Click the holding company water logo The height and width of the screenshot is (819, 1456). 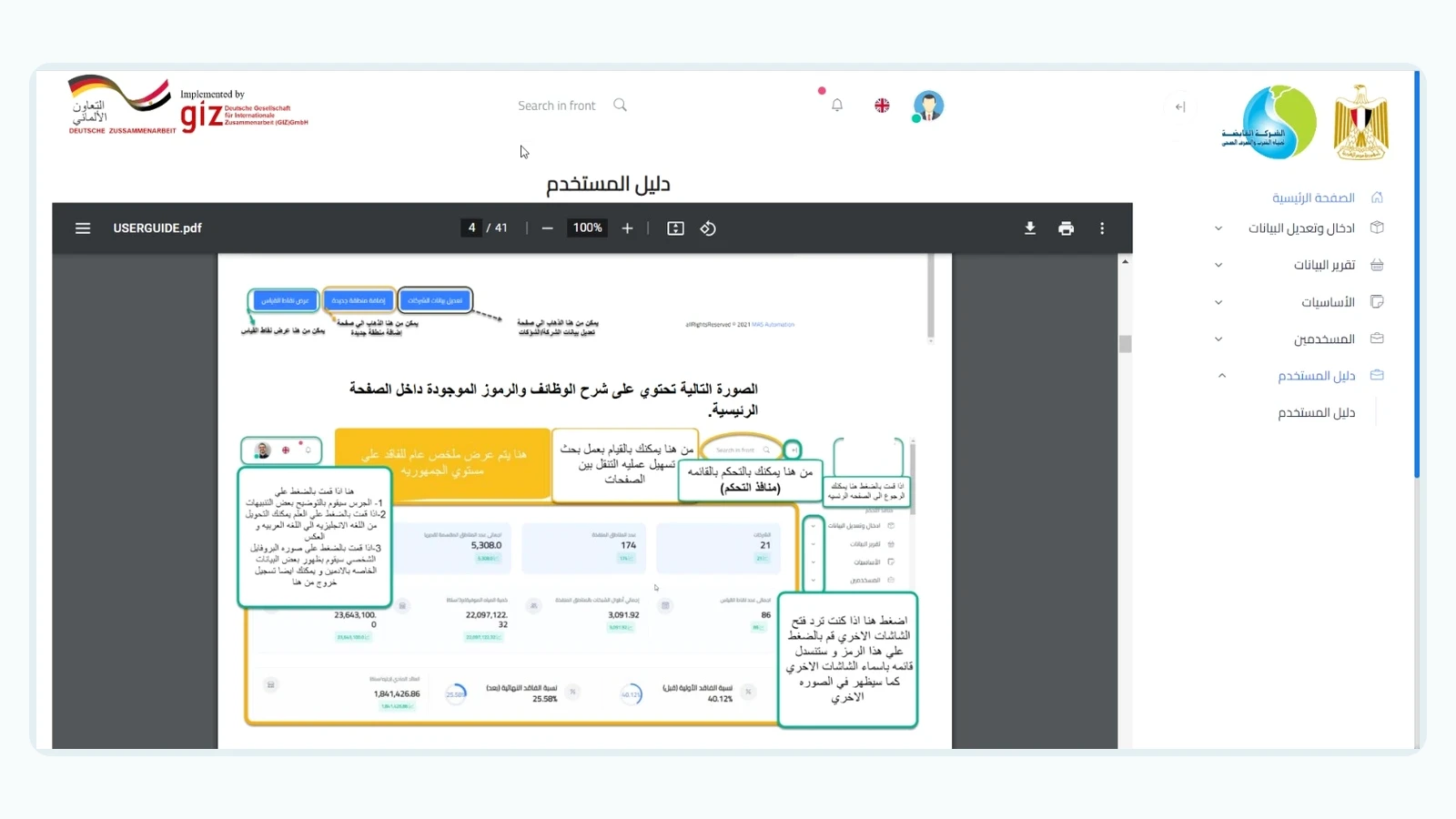pyautogui.click(x=1269, y=122)
